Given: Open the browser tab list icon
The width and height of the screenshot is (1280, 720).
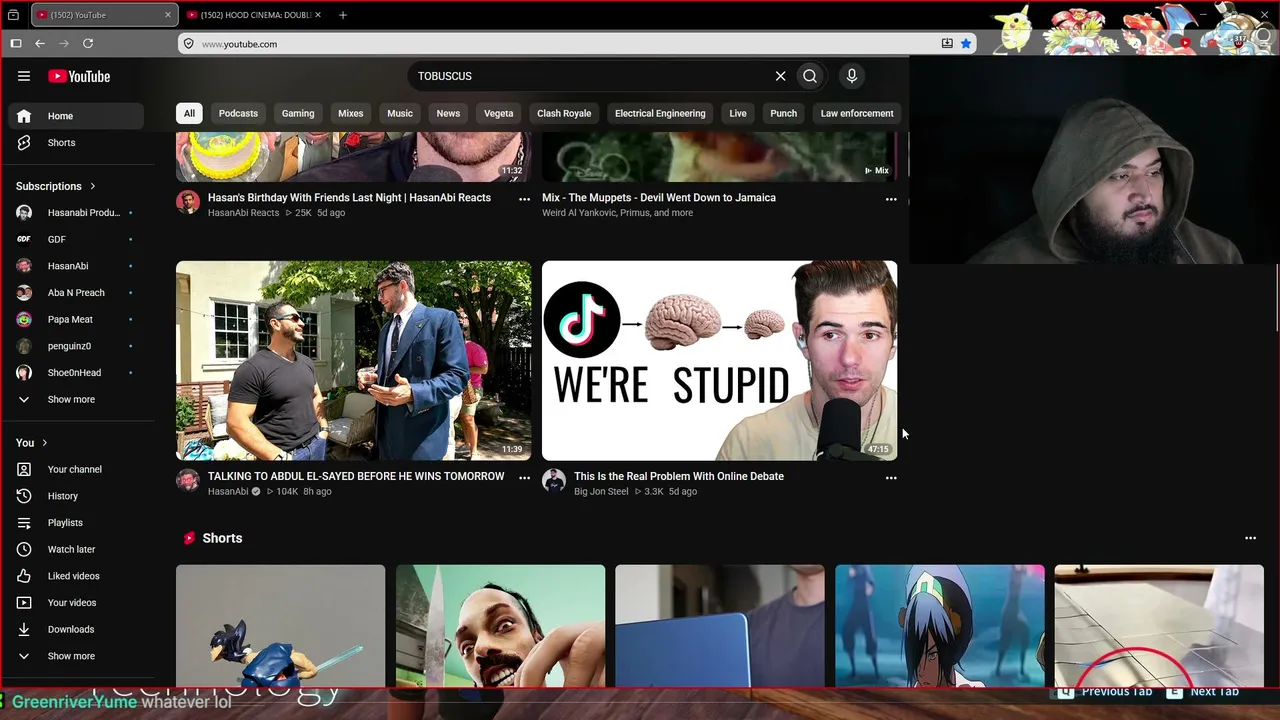Looking at the screenshot, I should 13,15.
